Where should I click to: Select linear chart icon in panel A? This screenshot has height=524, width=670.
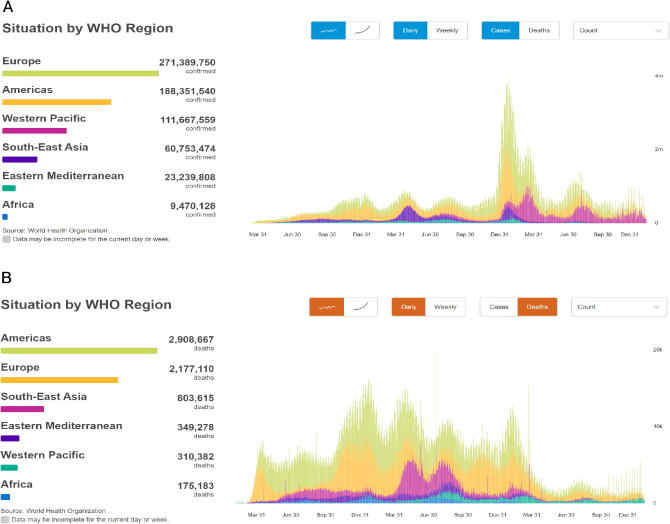(328, 30)
